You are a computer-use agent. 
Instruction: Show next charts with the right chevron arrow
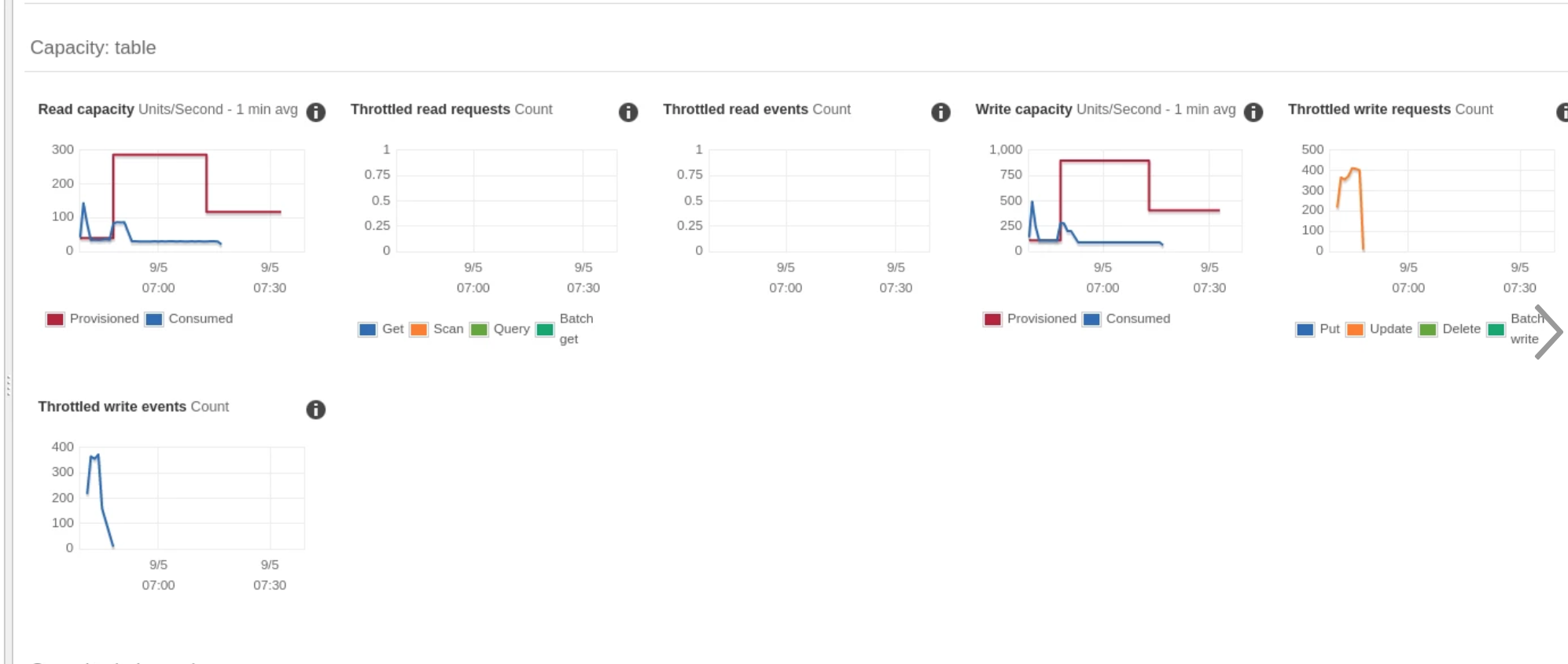point(1548,332)
